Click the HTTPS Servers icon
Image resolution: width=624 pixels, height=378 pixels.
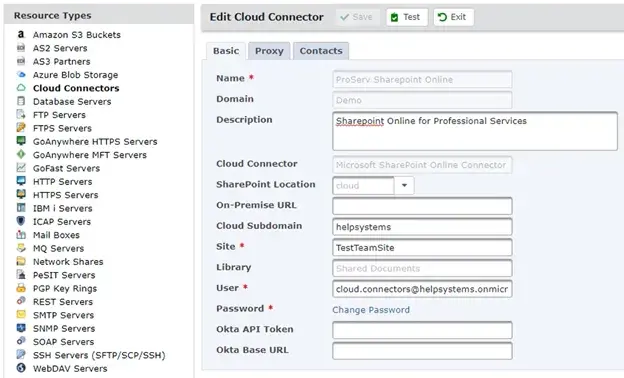[x=21, y=195]
